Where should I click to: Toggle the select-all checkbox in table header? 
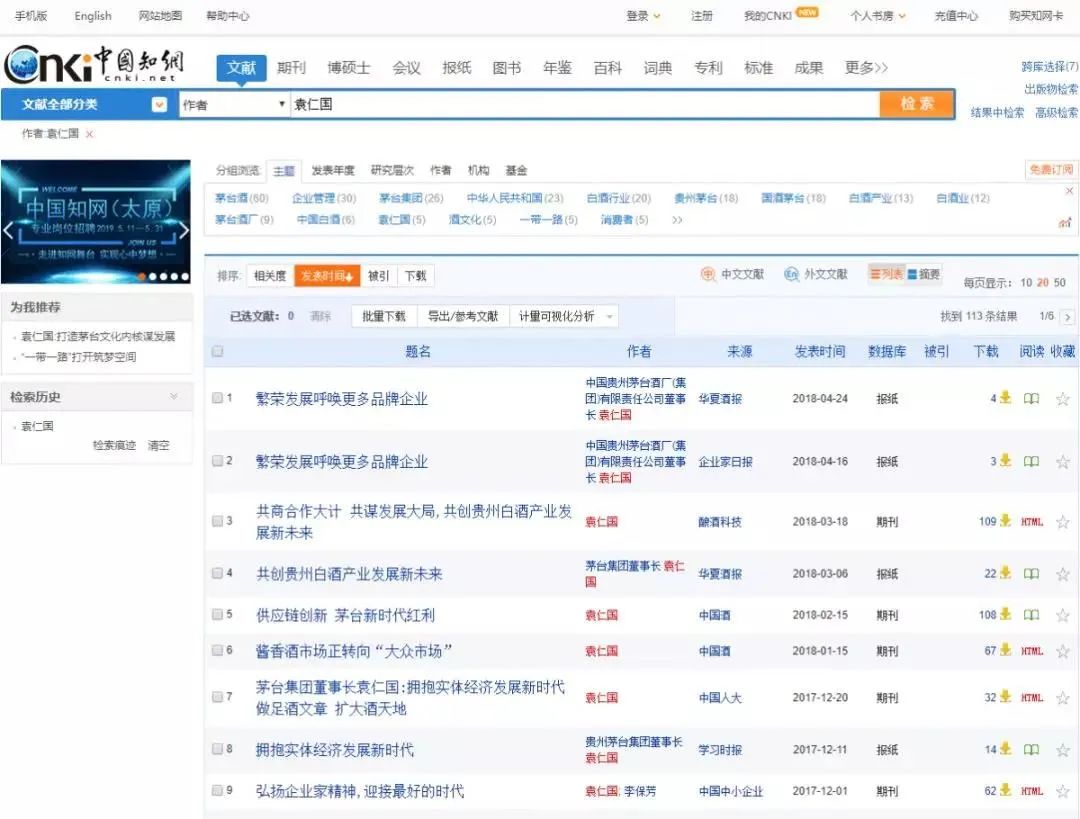click(218, 351)
